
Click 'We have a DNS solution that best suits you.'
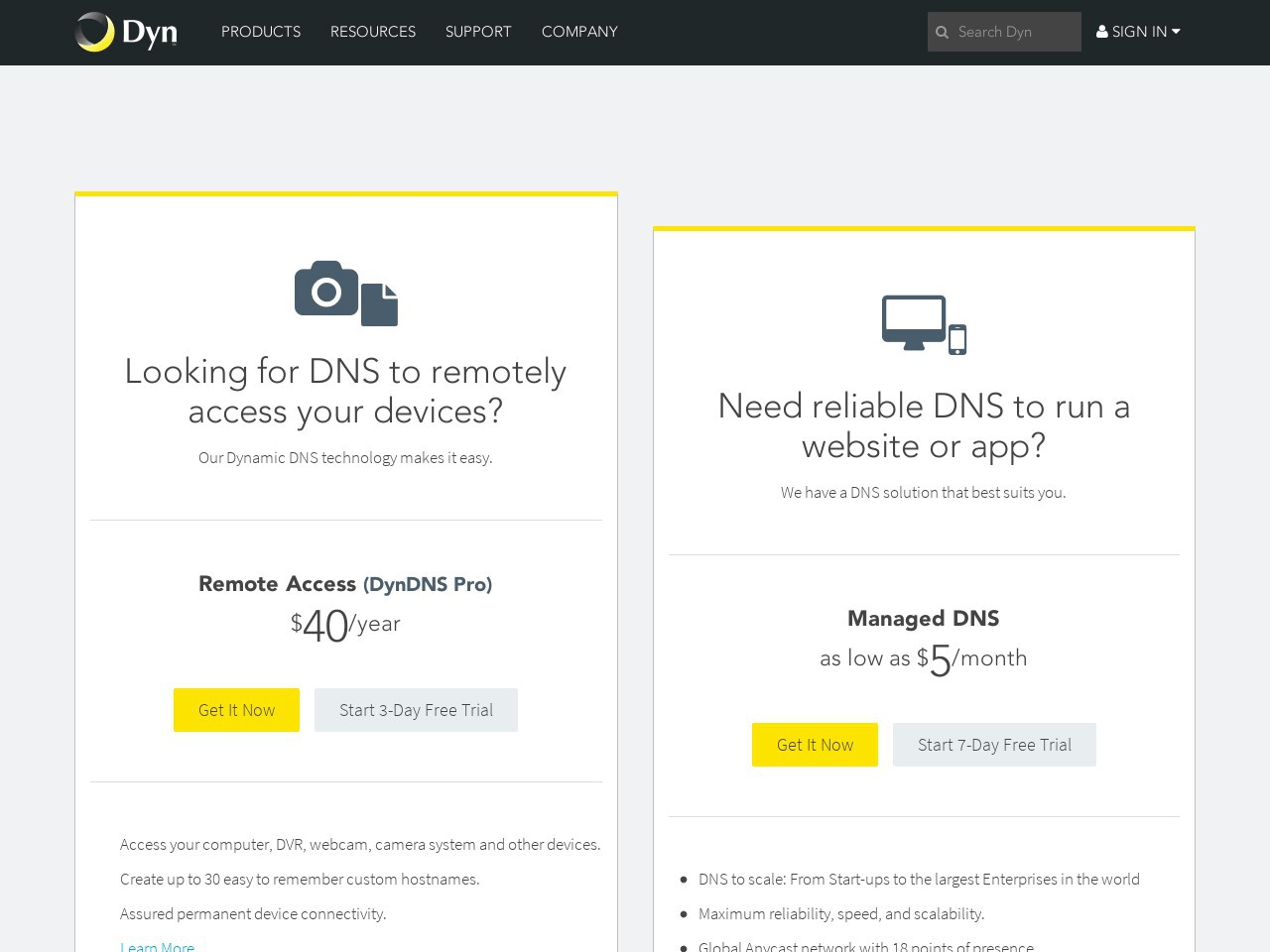point(924,492)
